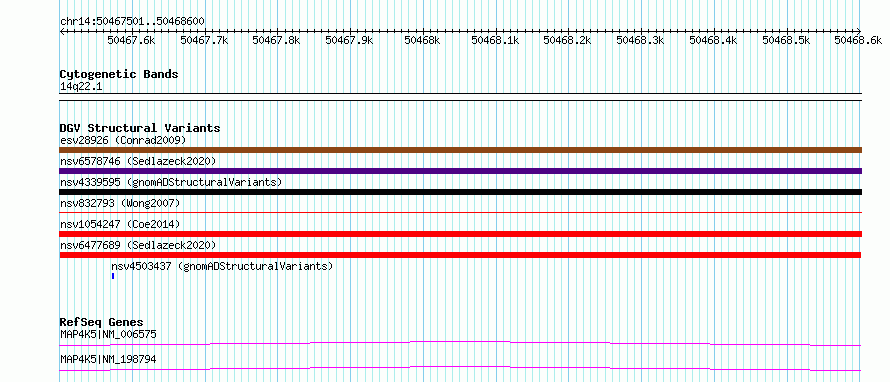Click the RefSeq Genes track title
890x382 pixels.
101,322
